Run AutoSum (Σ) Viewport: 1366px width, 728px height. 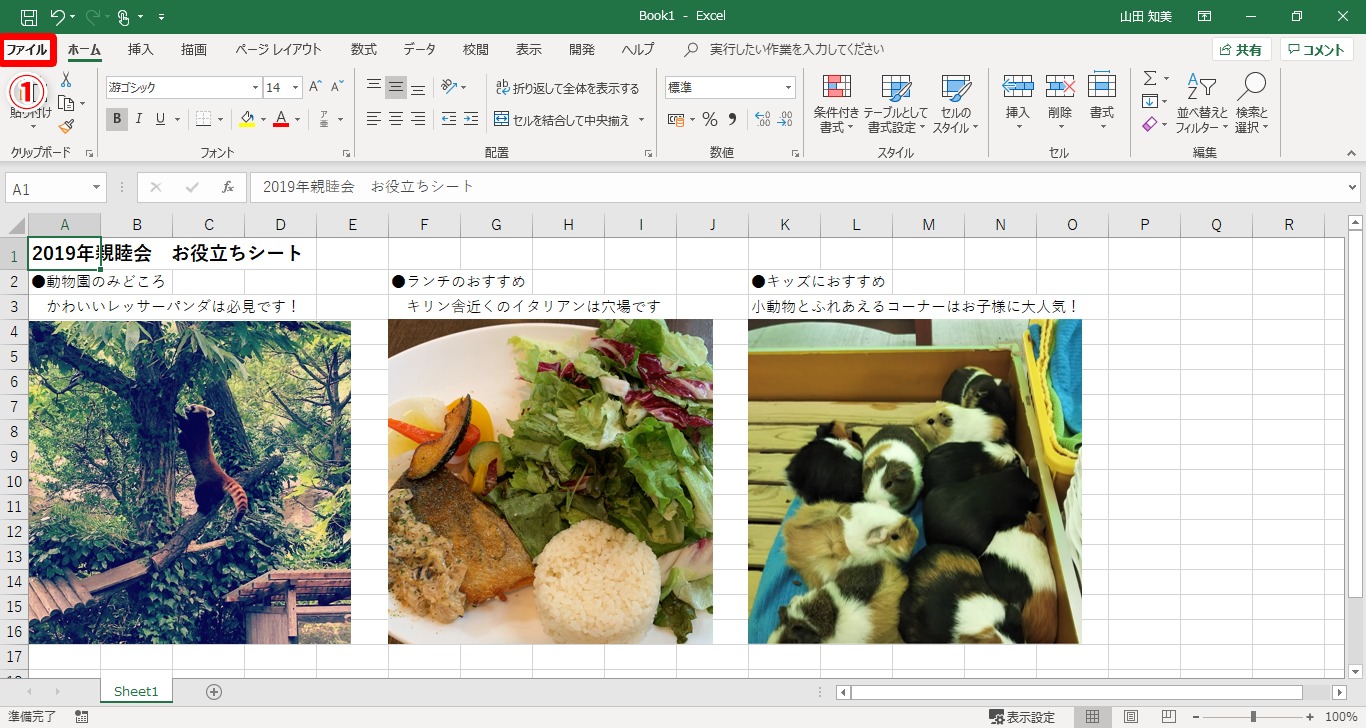pos(1150,78)
